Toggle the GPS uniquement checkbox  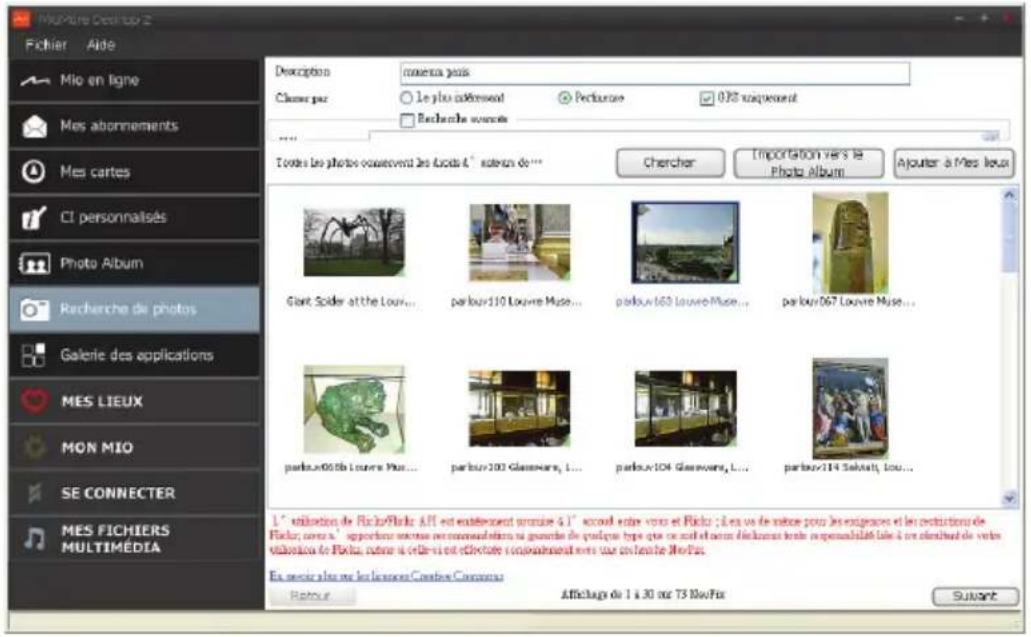707,99
